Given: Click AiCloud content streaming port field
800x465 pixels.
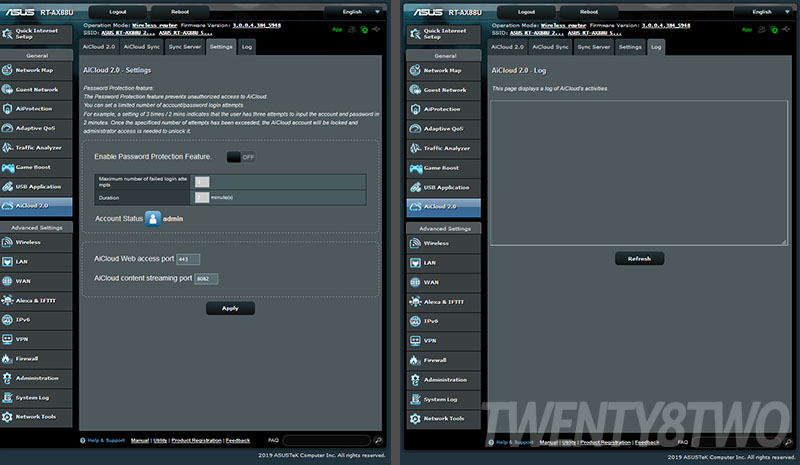Looking at the screenshot, I should click(x=206, y=279).
